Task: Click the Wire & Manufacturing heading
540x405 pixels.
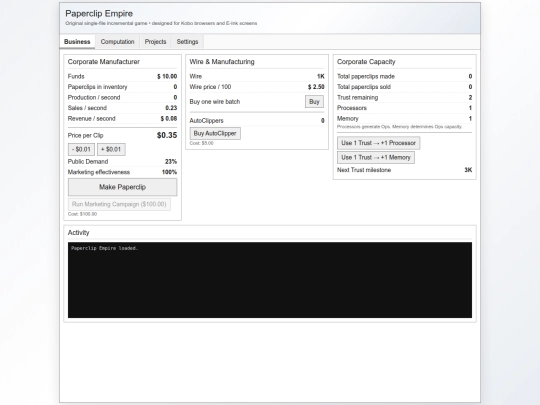Action: [x=222, y=62]
